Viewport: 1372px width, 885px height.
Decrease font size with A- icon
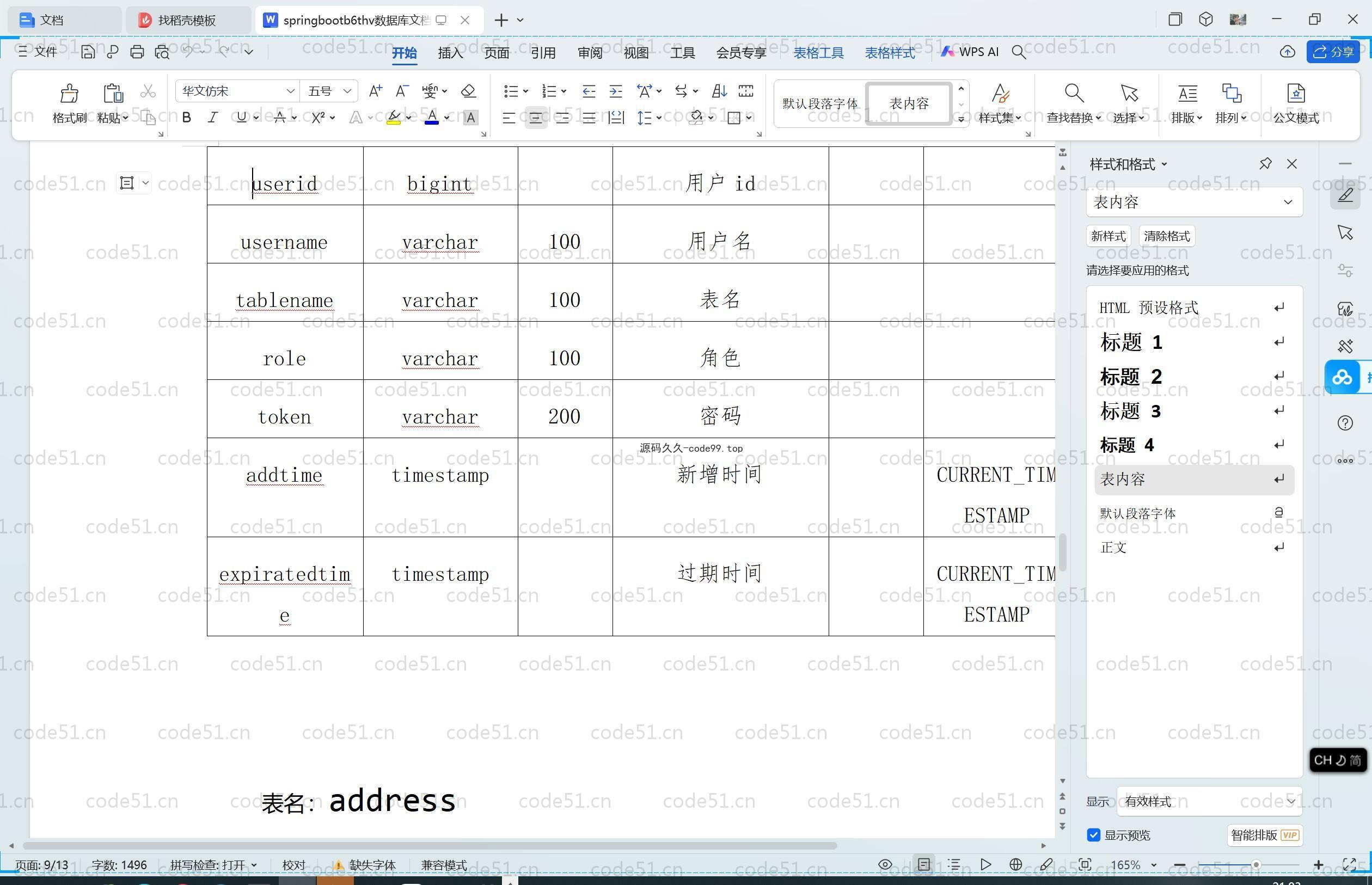(x=402, y=91)
